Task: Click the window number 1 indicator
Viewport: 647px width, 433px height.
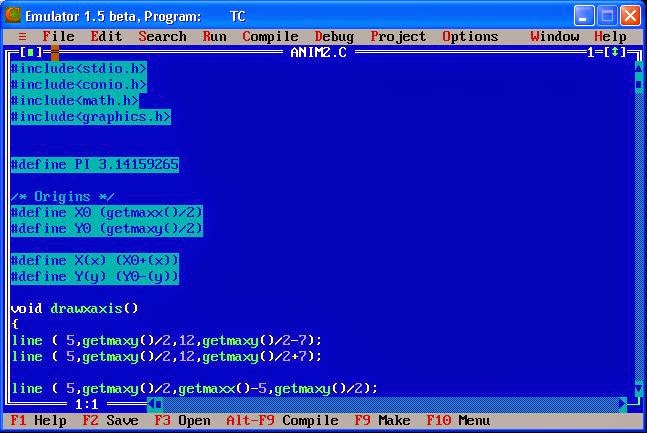Action: click(590, 52)
